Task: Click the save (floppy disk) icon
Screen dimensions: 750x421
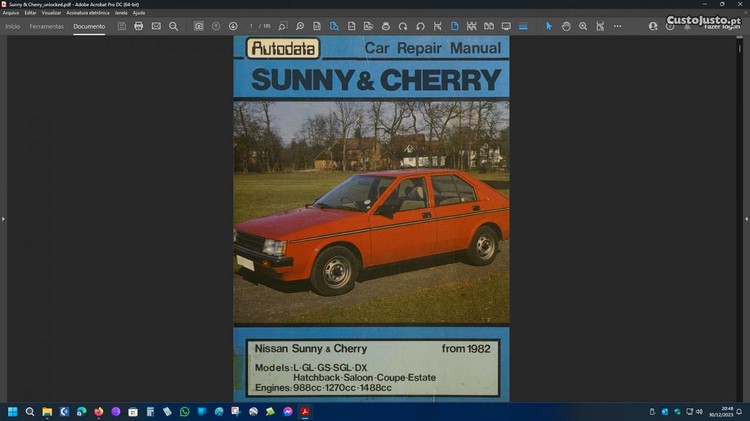Action: pyautogui.click(x=122, y=26)
